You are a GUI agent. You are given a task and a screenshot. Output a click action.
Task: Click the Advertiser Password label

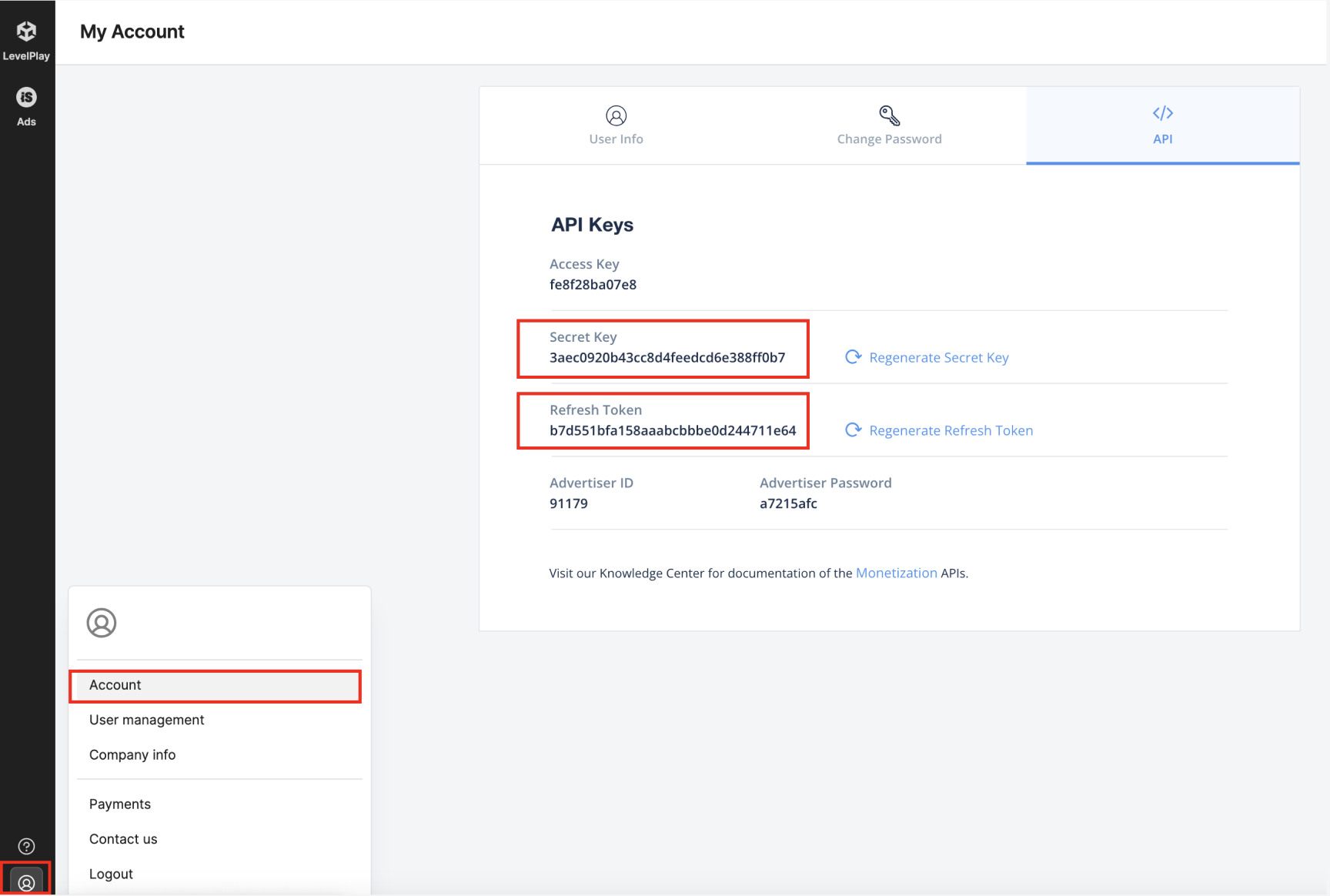tap(826, 483)
